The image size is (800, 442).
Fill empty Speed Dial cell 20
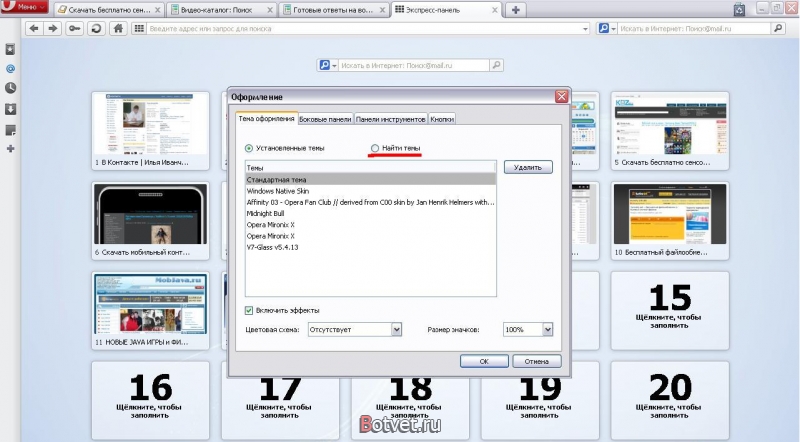pyautogui.click(x=670, y=401)
